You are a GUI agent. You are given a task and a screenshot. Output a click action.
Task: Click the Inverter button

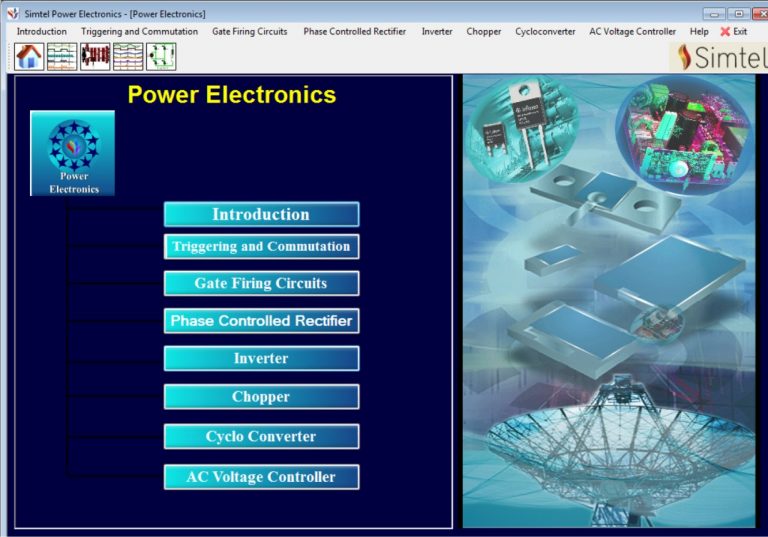[262, 358]
